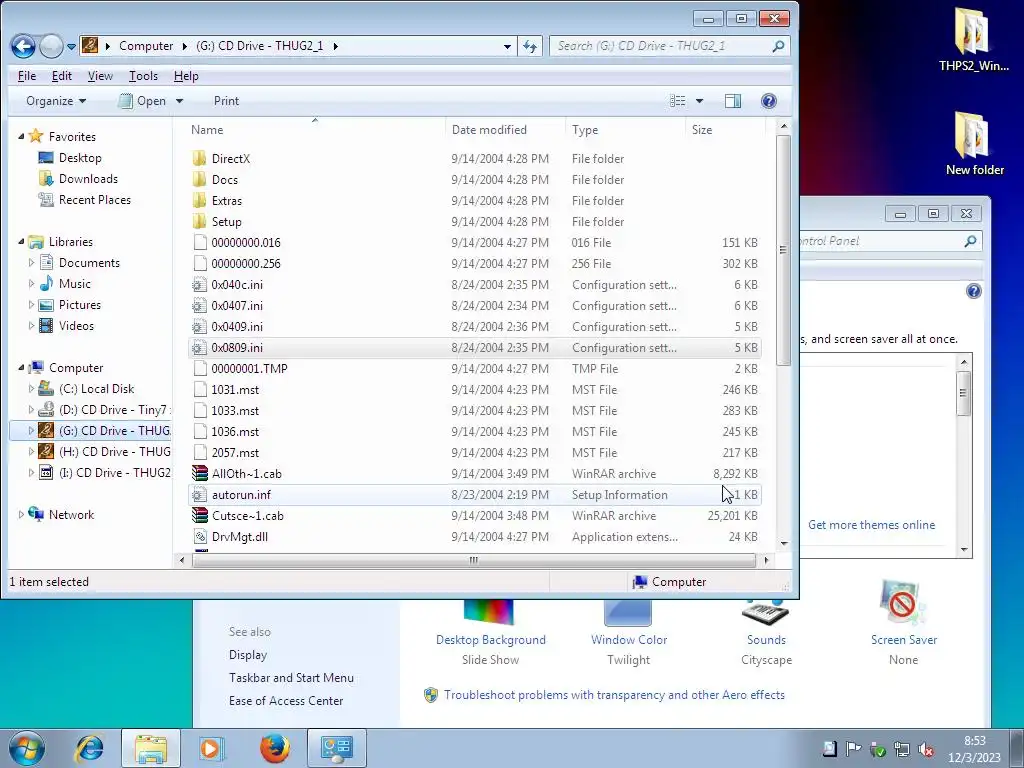Sort by the Size column header
Image resolution: width=1024 pixels, height=768 pixels.
(x=724, y=129)
